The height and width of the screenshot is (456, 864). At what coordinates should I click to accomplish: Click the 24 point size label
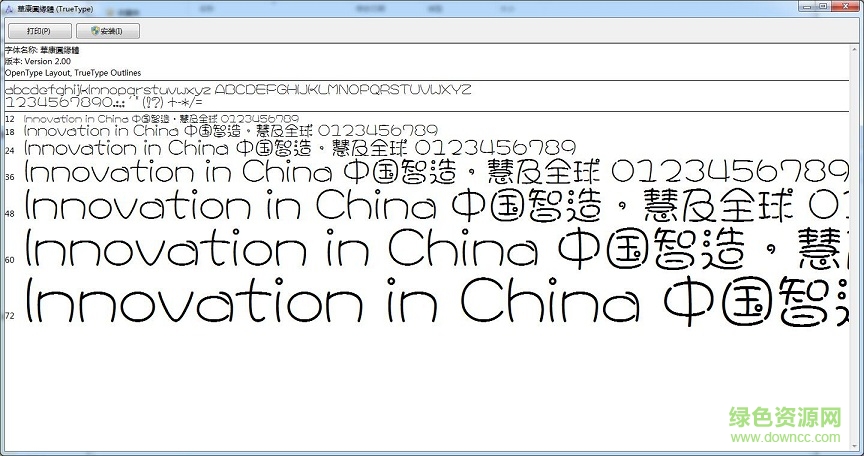point(10,150)
